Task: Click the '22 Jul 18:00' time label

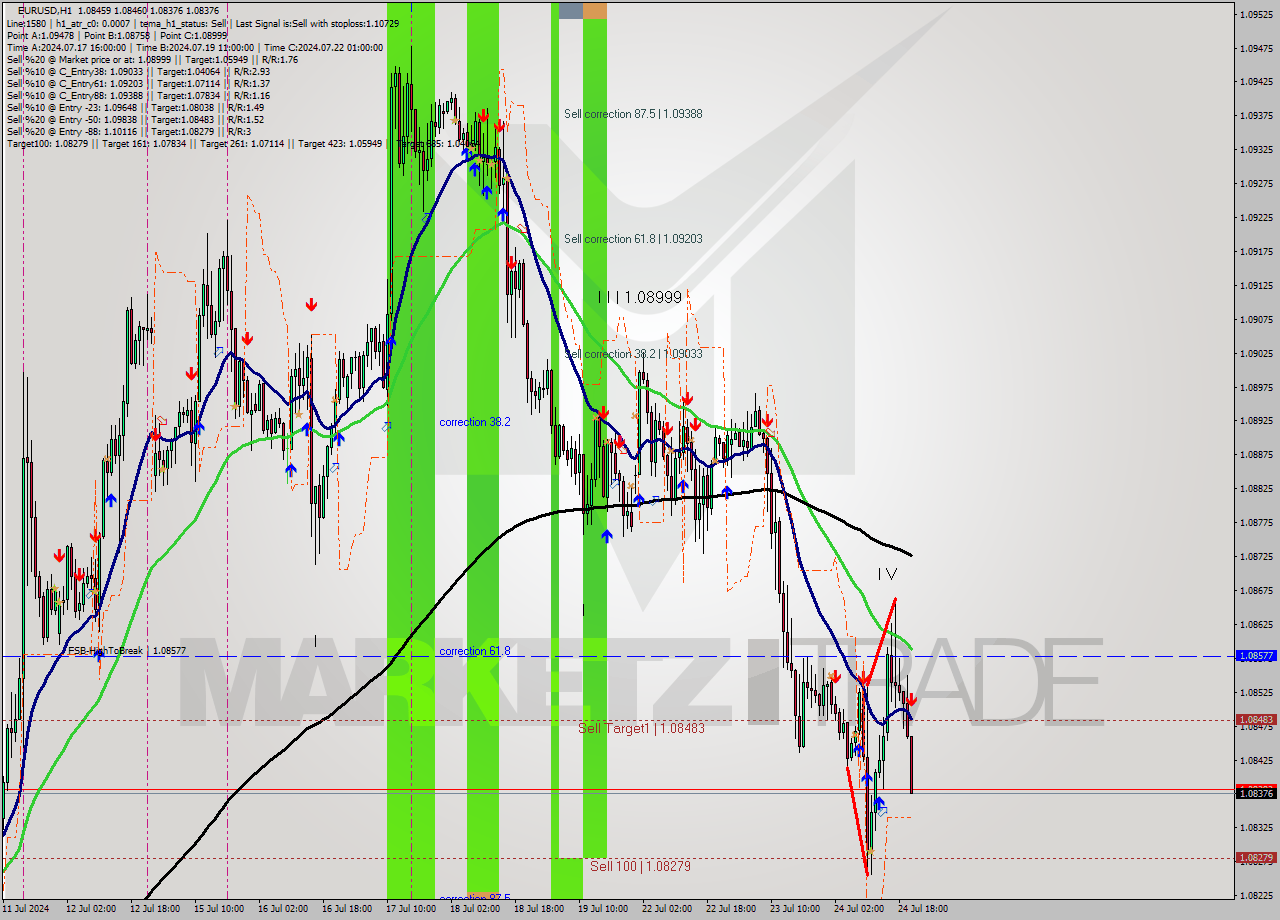Action: (x=731, y=909)
